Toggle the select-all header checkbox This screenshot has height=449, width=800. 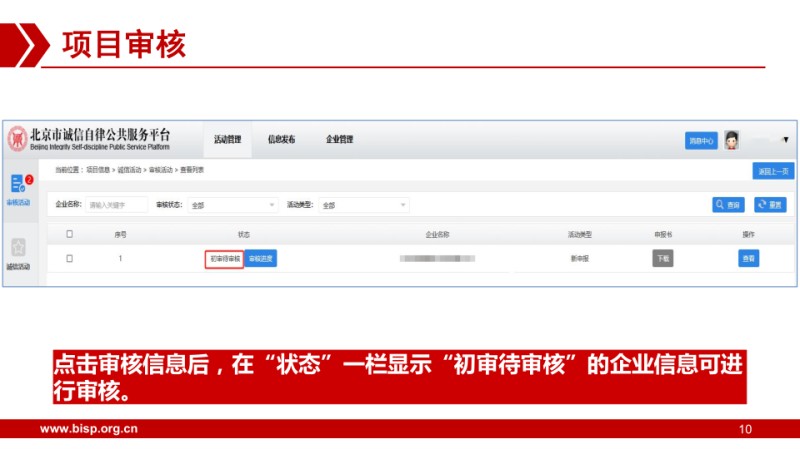tap(69, 234)
